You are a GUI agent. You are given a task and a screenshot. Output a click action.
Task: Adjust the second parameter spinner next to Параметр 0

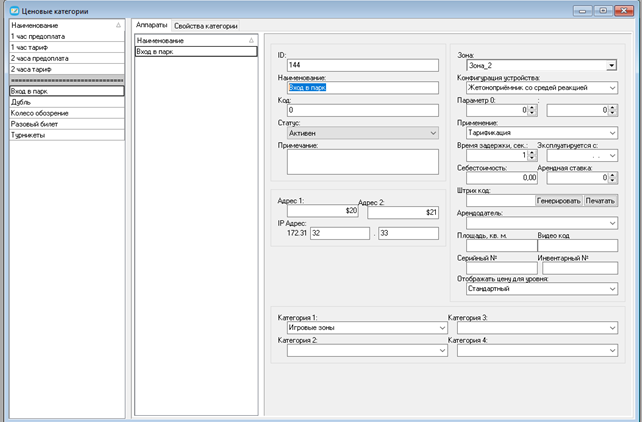613,110
